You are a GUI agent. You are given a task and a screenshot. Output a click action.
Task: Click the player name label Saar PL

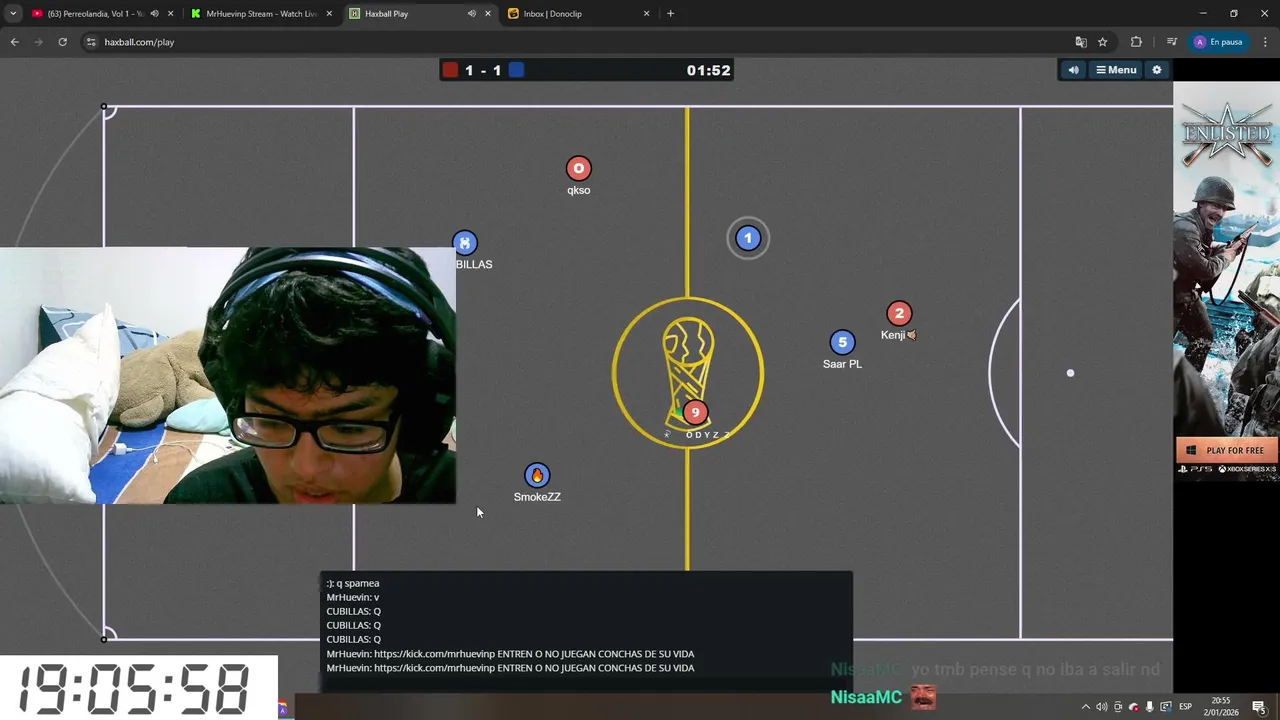pyautogui.click(x=842, y=364)
